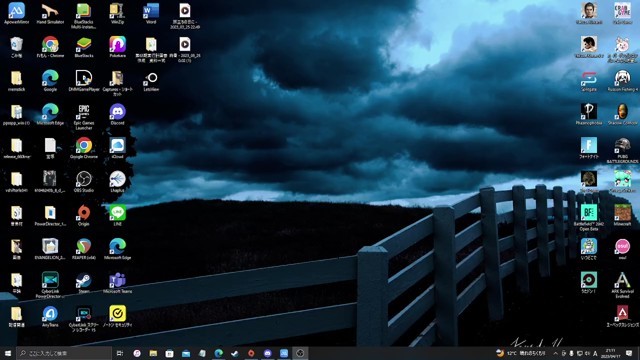Launch Epic Games Launcher from desktop
Viewport: 640px width, 360px height.
click(84, 117)
